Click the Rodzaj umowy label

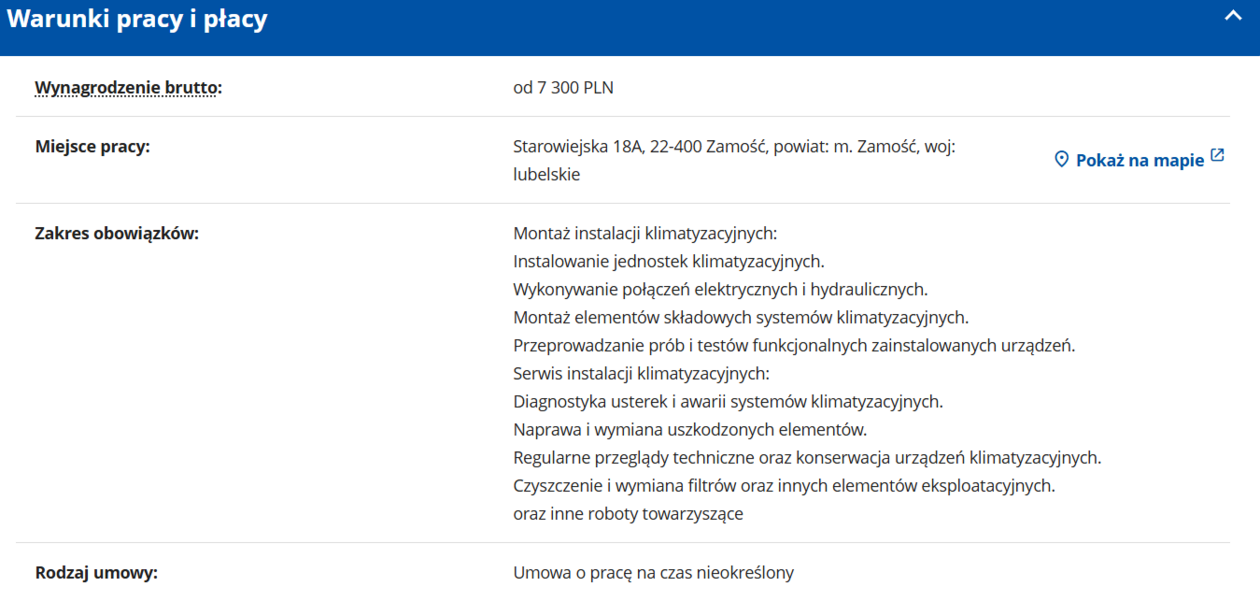97,573
